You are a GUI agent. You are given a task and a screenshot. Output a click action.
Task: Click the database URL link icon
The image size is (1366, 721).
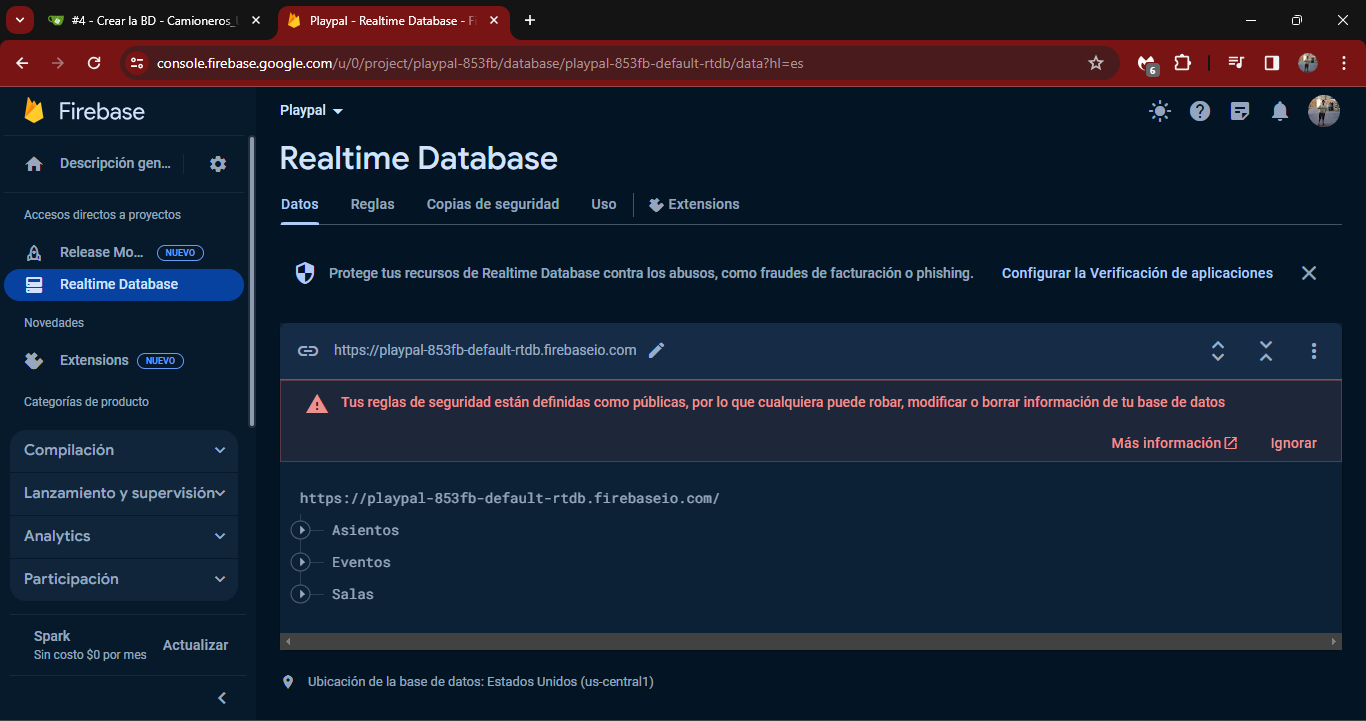tap(308, 351)
